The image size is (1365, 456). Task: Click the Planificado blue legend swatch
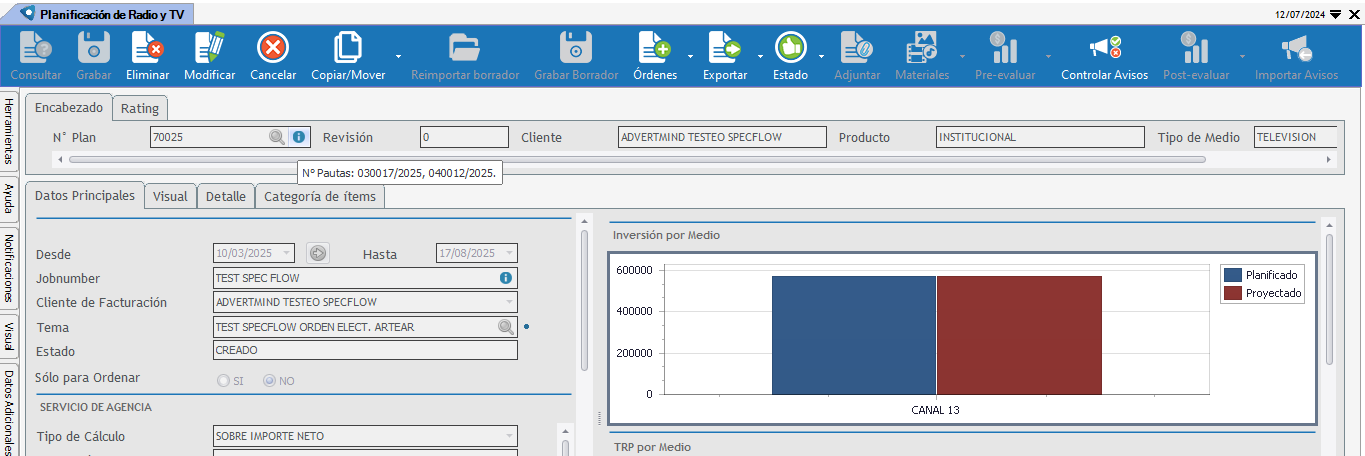point(1233,274)
